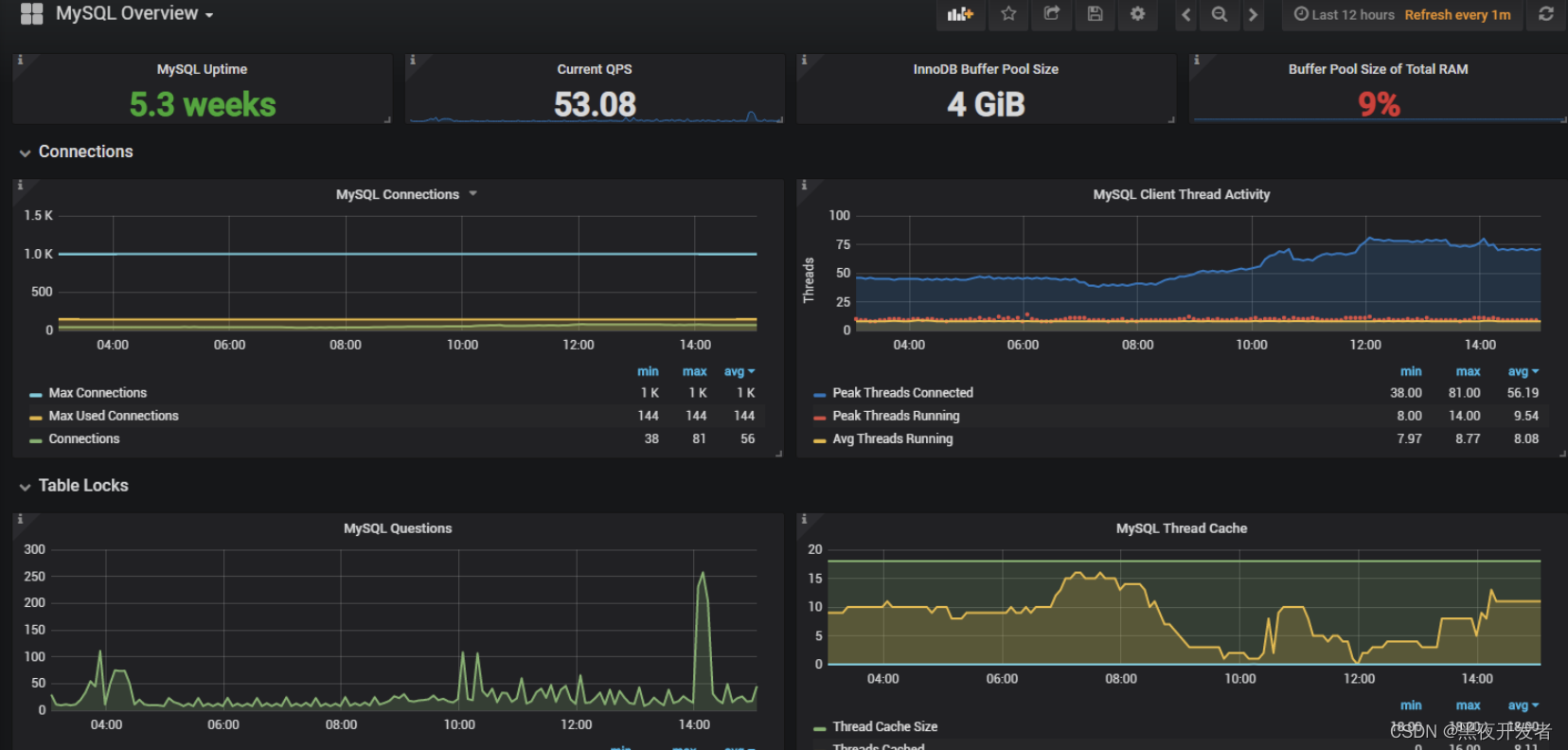Open dashboard settings gear
The image size is (1568, 750).
click(x=1138, y=14)
